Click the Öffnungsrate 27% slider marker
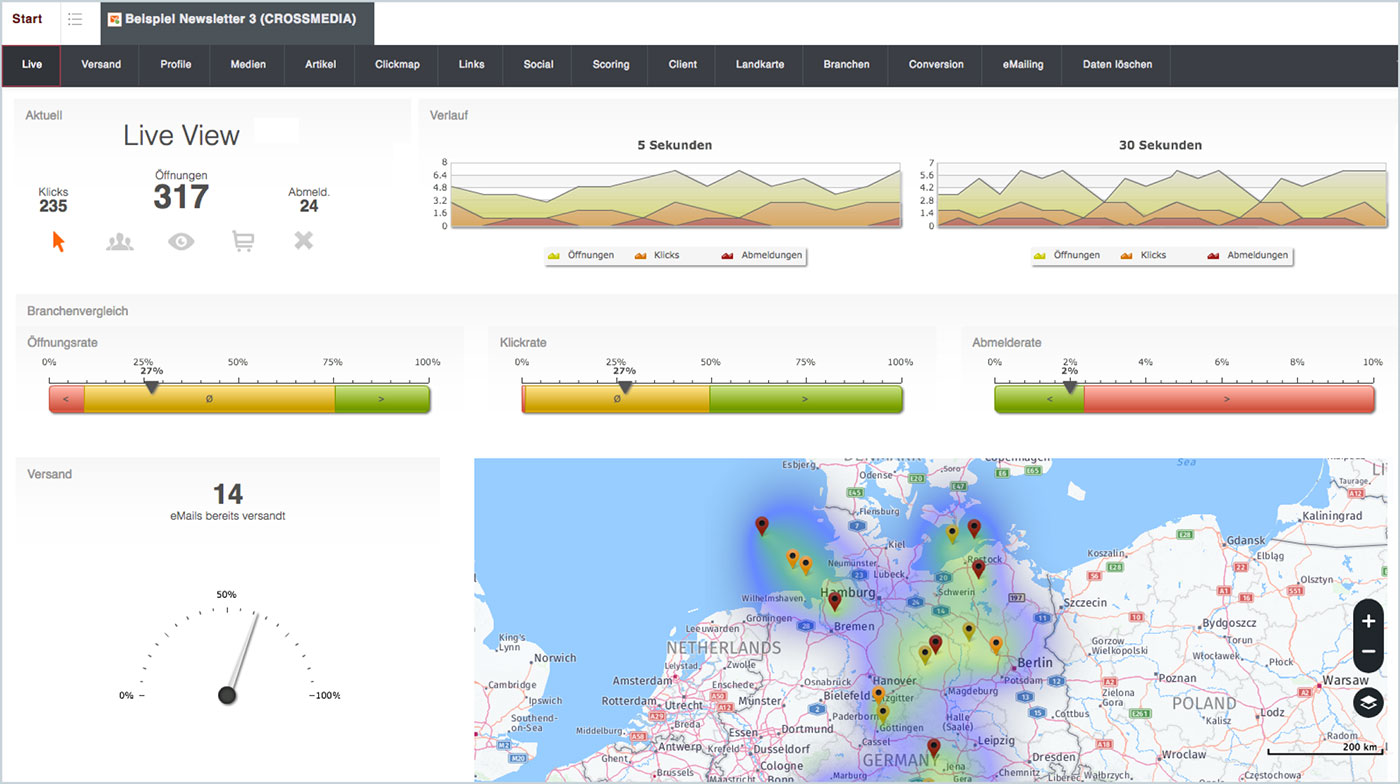This screenshot has height=784, width=1400. [x=151, y=386]
